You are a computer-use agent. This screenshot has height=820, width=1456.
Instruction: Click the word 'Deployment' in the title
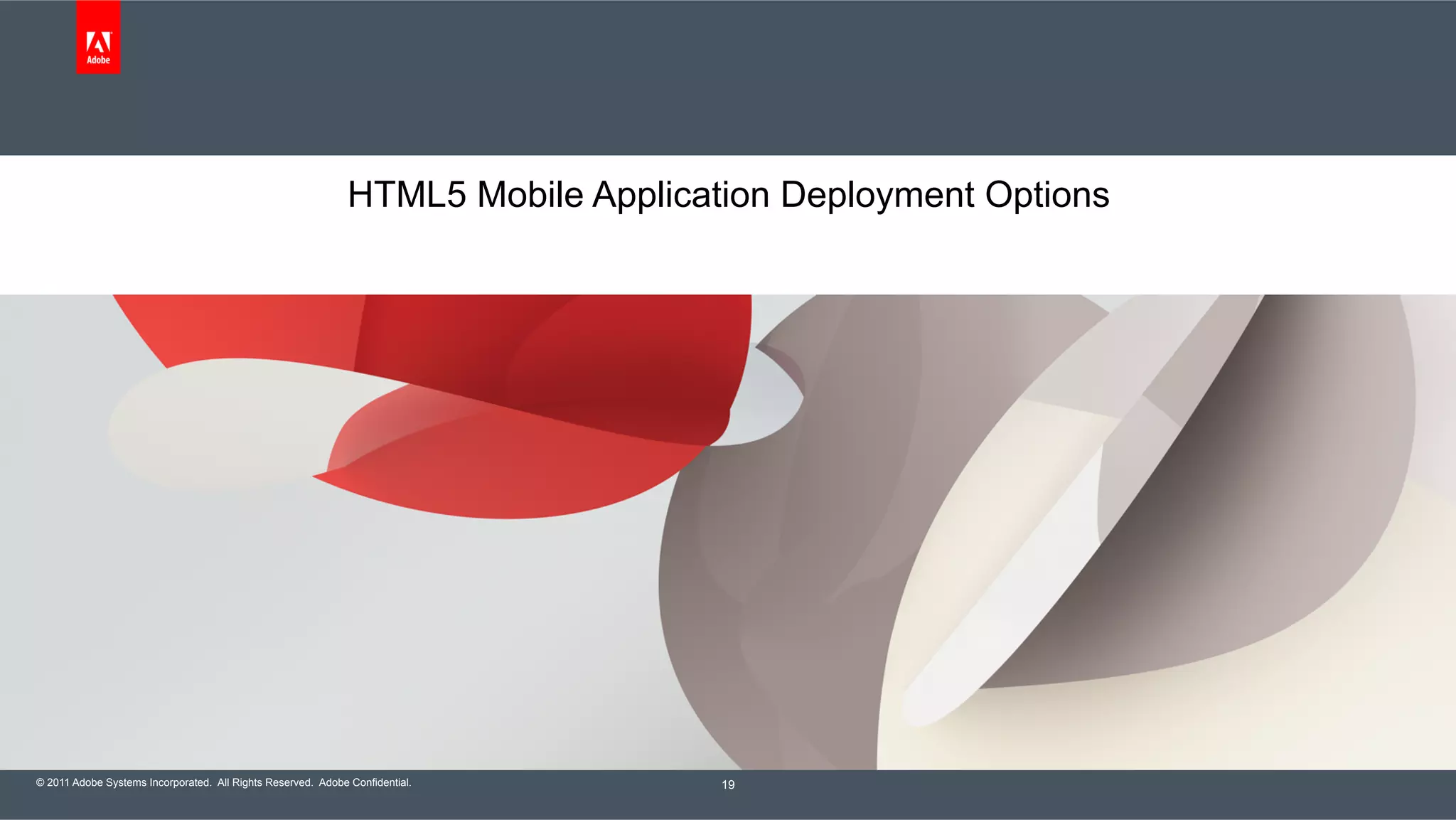point(877,195)
